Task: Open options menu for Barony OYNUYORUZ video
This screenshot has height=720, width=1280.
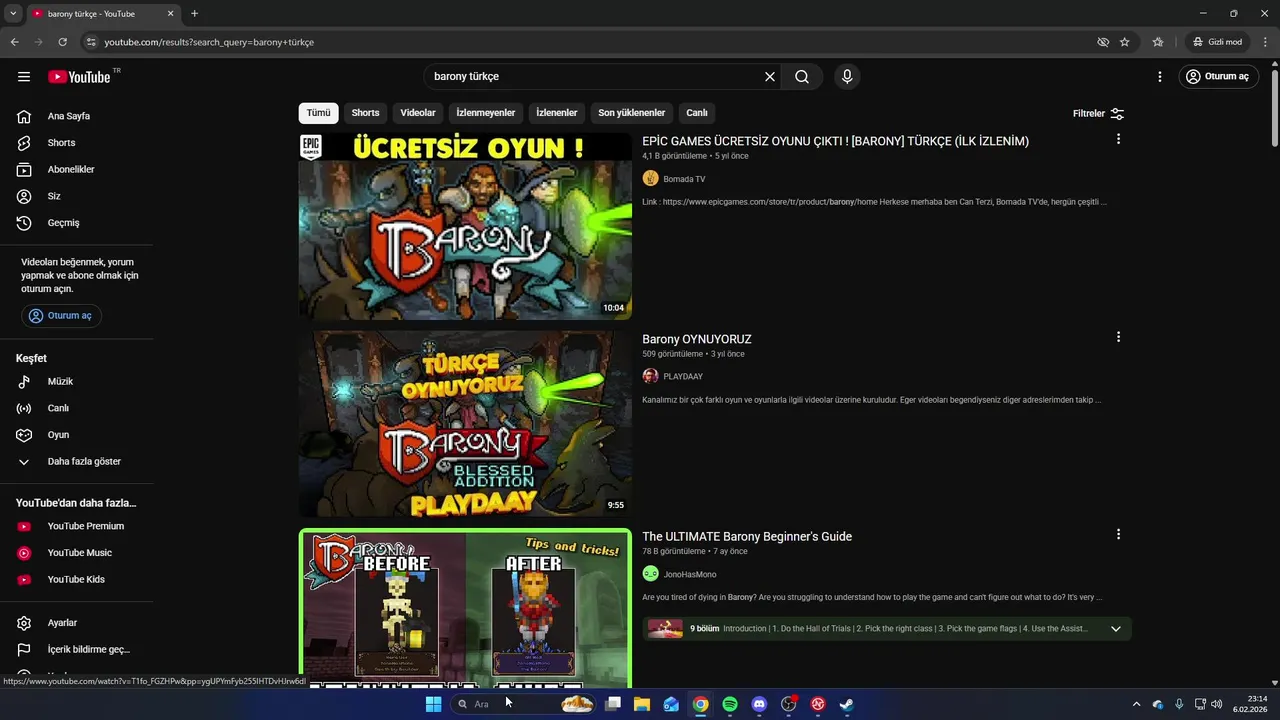Action: coord(1118,337)
